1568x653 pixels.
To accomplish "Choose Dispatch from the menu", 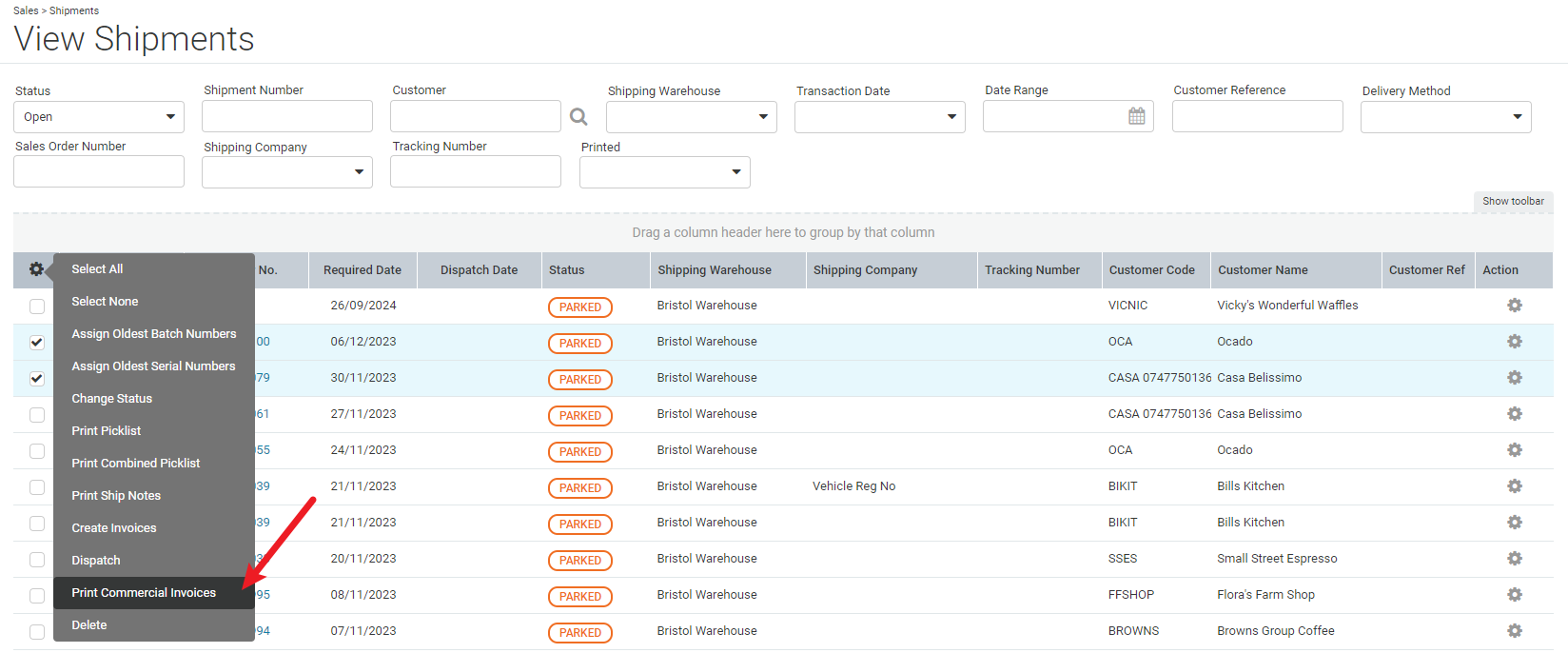I will tap(154, 561).
